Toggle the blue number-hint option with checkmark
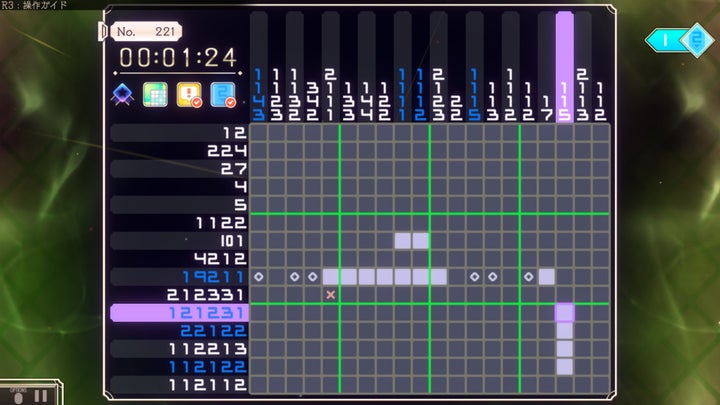This screenshot has width=720, height=405. tap(223, 95)
